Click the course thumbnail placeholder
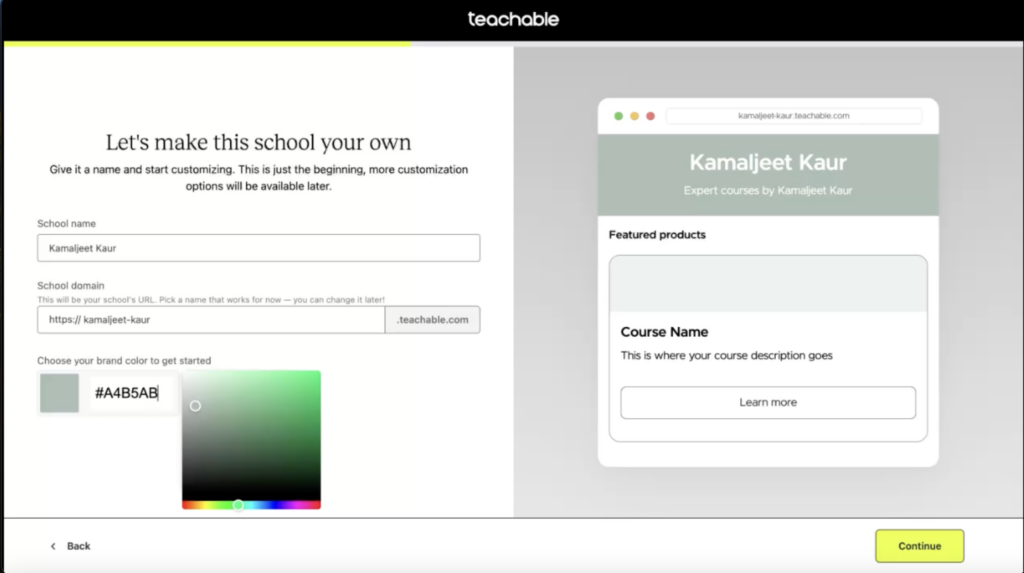Image resolution: width=1024 pixels, height=573 pixels. (x=768, y=284)
